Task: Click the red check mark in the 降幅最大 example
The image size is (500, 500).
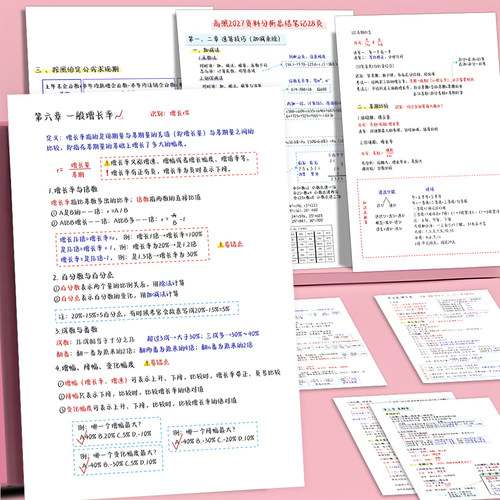Action: [177, 443]
